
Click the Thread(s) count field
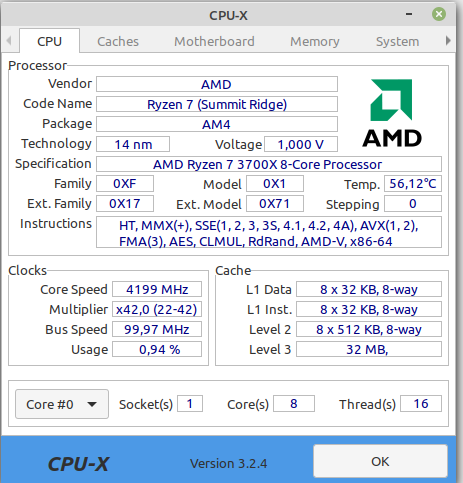tap(421, 404)
